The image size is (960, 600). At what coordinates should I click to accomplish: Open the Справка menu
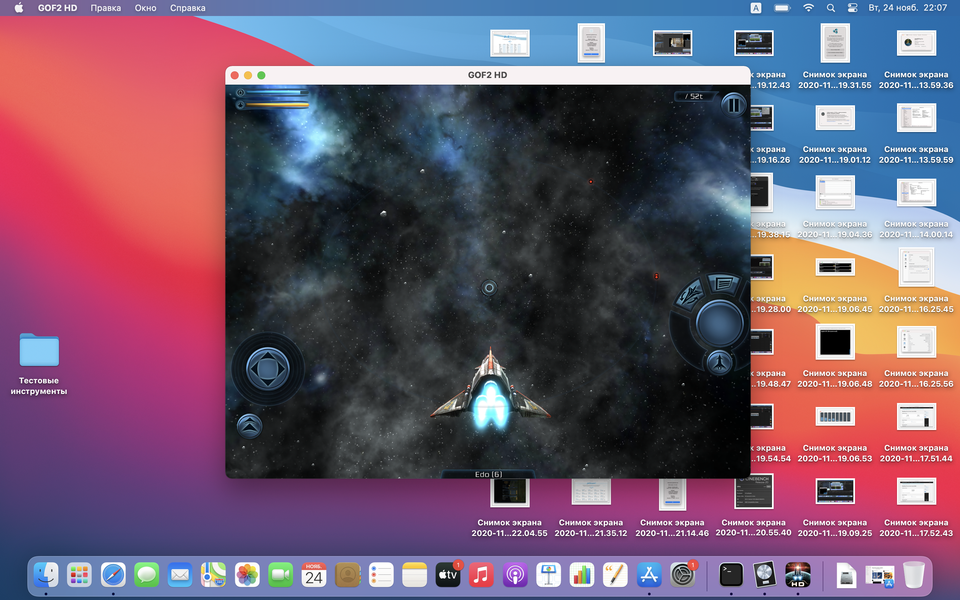coord(187,8)
